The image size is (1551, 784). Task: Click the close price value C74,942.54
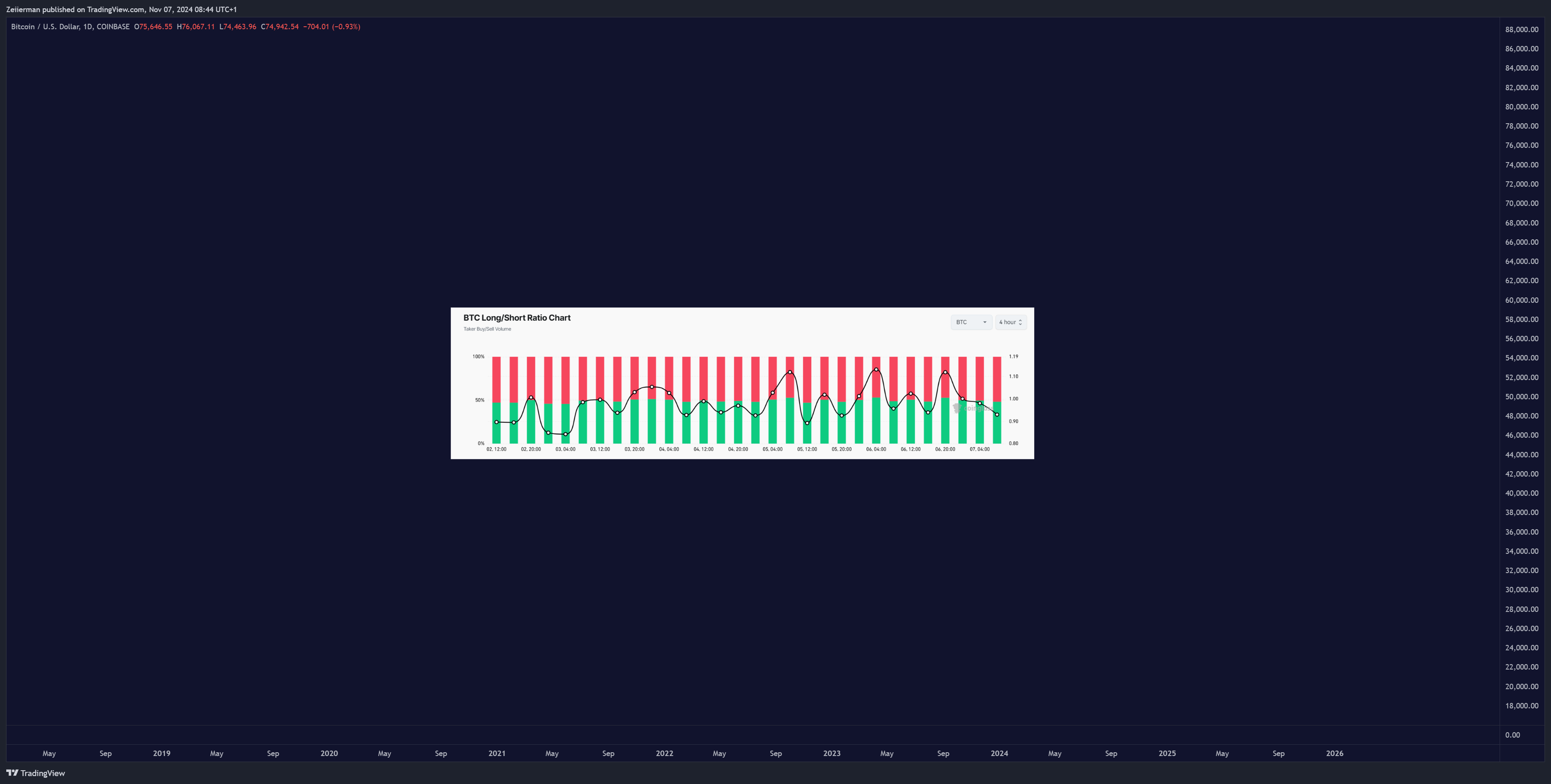coord(280,26)
